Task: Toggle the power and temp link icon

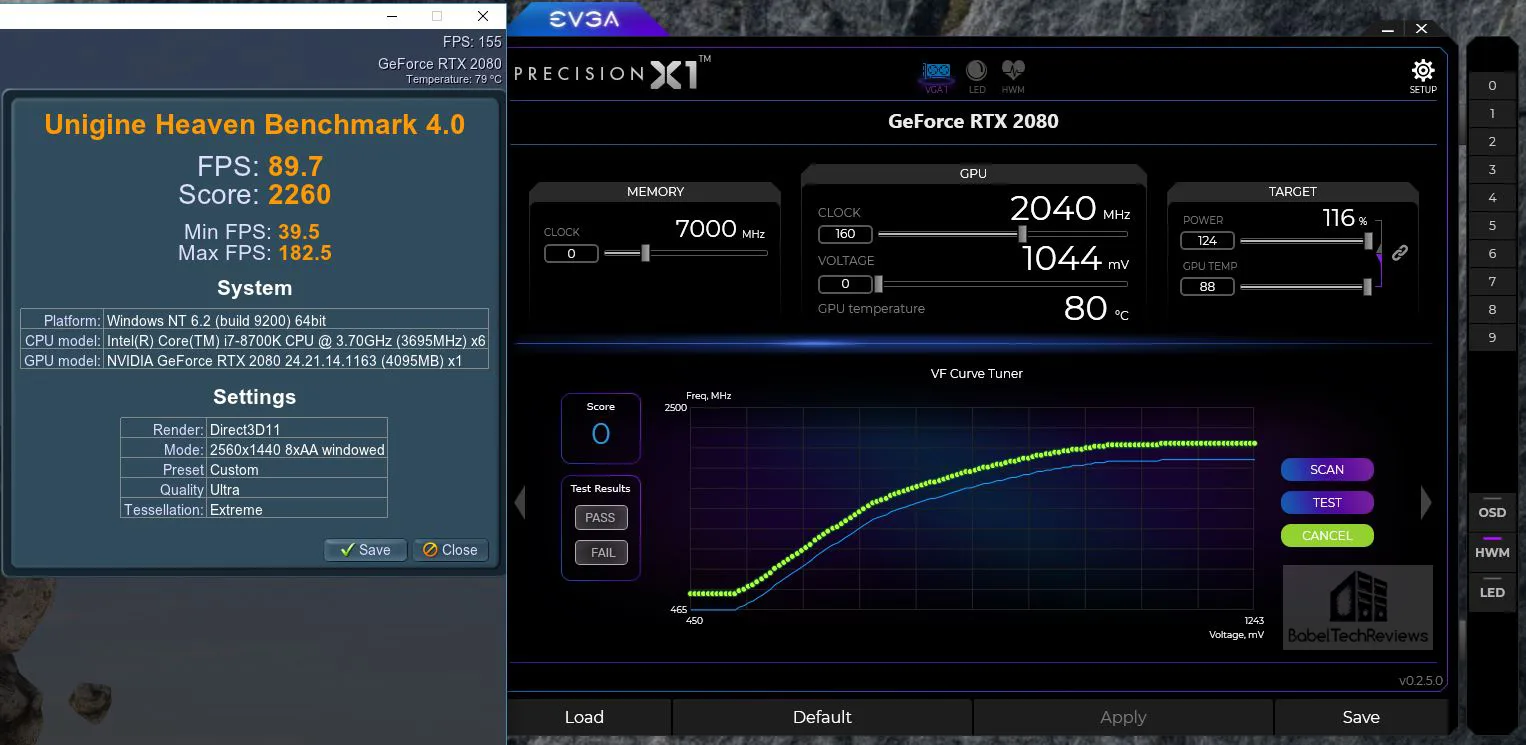Action: coord(1400,253)
